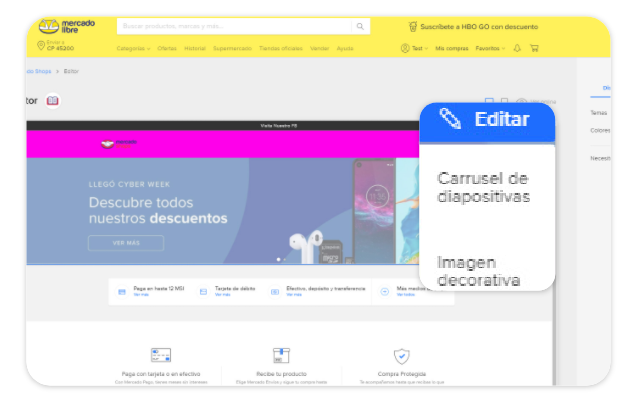Open the notifications bell
The width and height of the screenshot is (637, 402).
(x=517, y=48)
